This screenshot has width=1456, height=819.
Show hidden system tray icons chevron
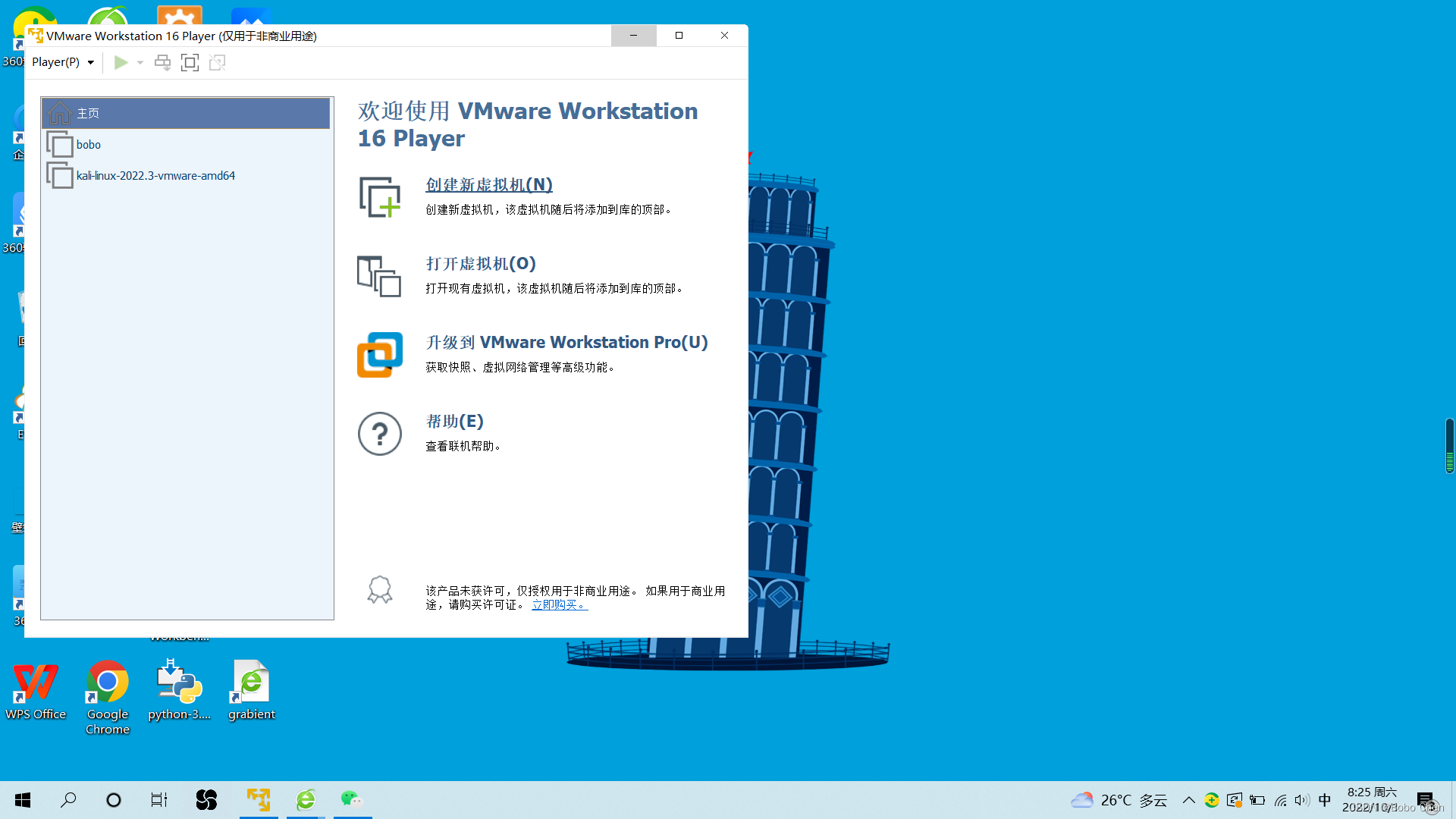click(1188, 800)
